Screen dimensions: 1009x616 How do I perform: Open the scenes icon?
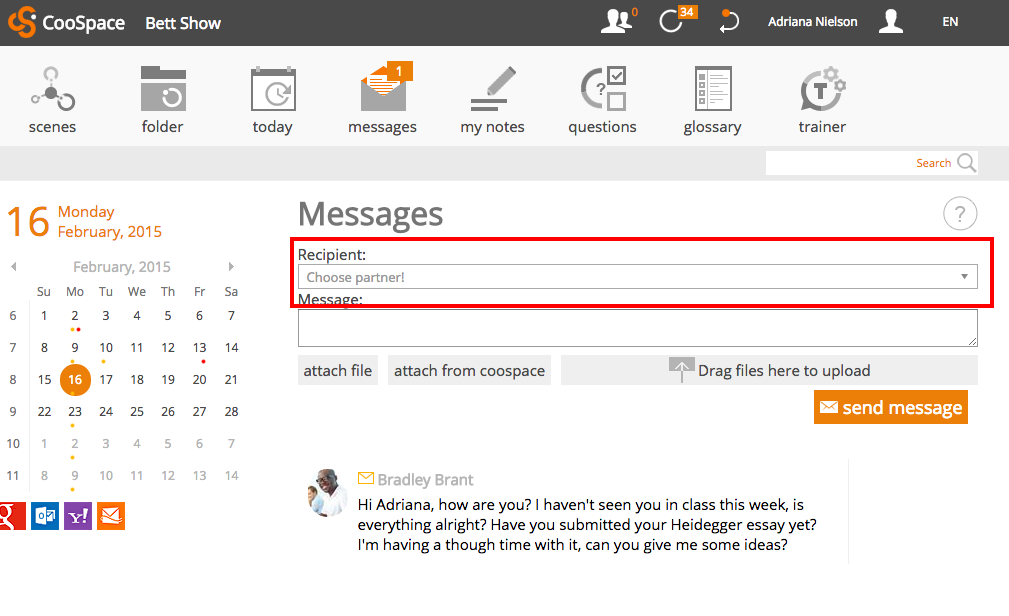[52, 89]
